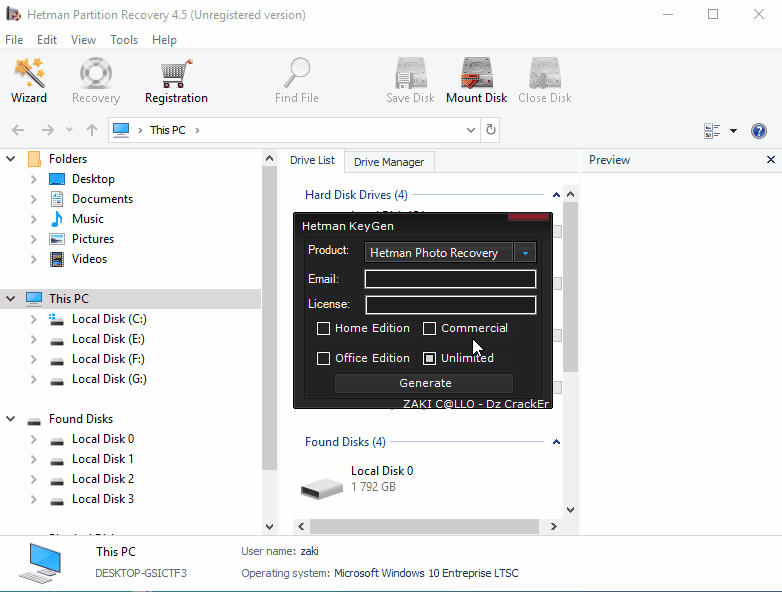
Task: Check the Home Edition checkbox
Action: click(323, 328)
